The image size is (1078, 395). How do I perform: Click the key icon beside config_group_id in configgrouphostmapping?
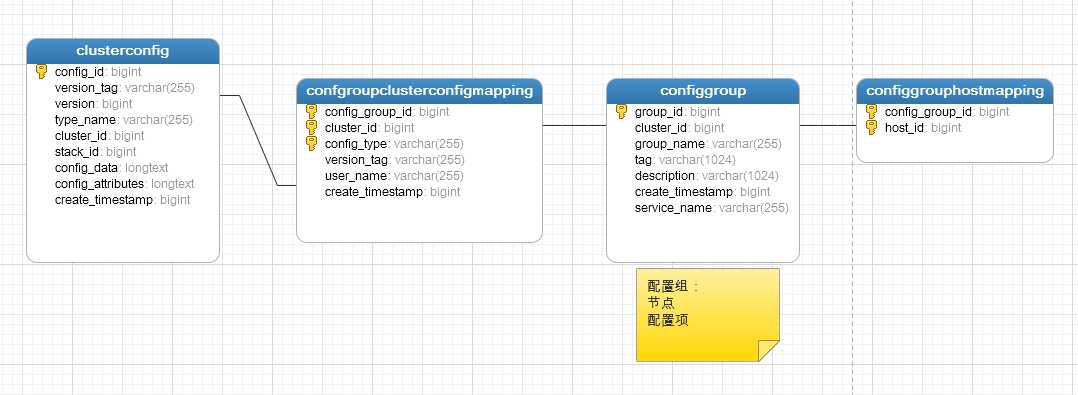coord(872,111)
